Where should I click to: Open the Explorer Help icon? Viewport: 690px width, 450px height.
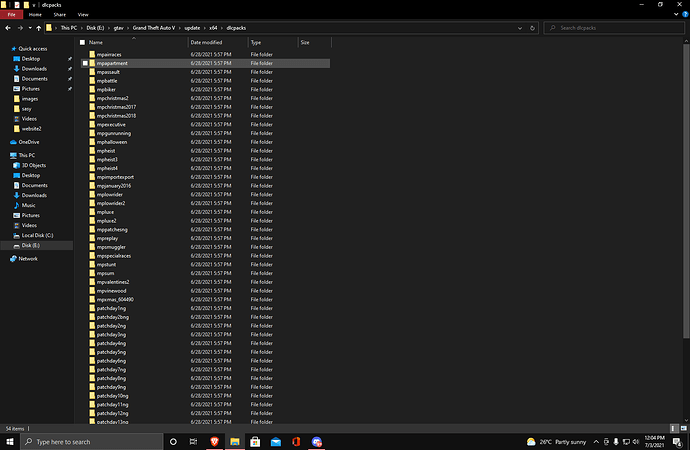[683, 16]
